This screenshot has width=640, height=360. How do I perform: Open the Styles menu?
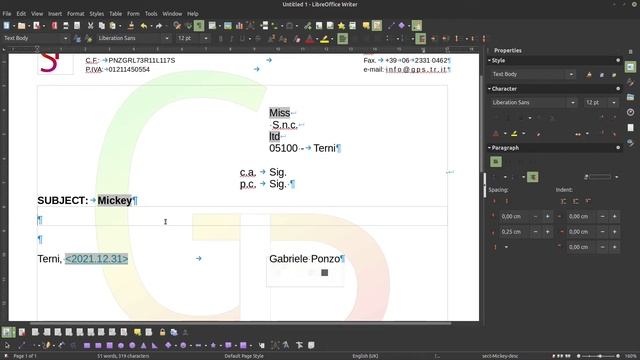(x=97, y=14)
